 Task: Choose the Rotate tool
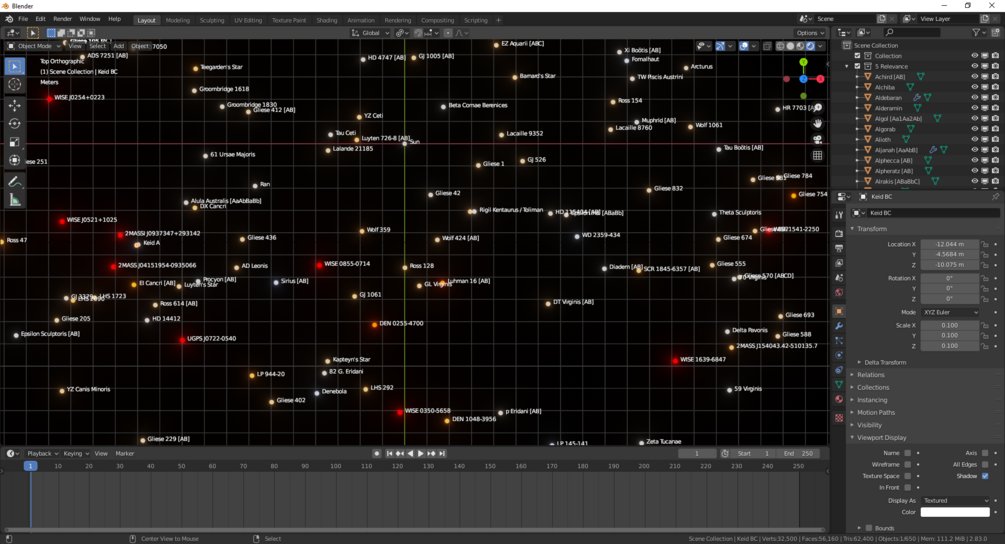(15, 124)
